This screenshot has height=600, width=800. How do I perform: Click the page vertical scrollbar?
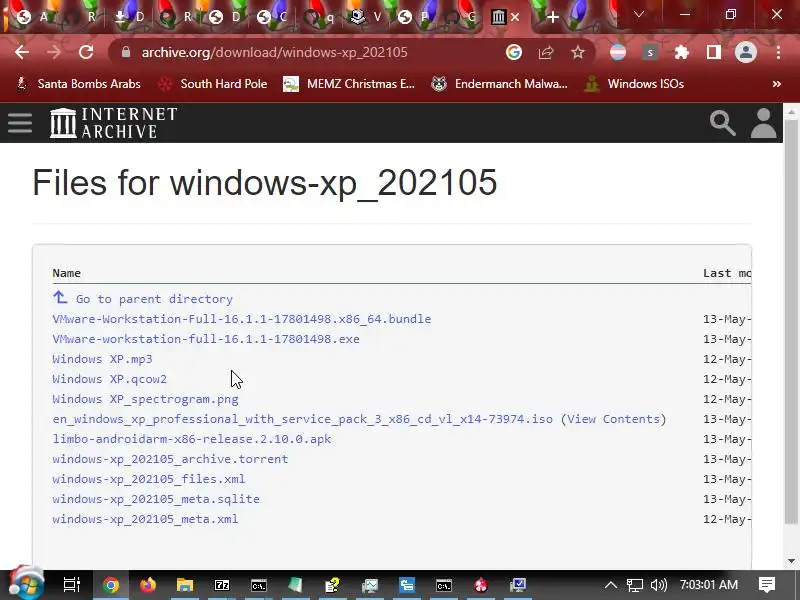(x=791, y=321)
